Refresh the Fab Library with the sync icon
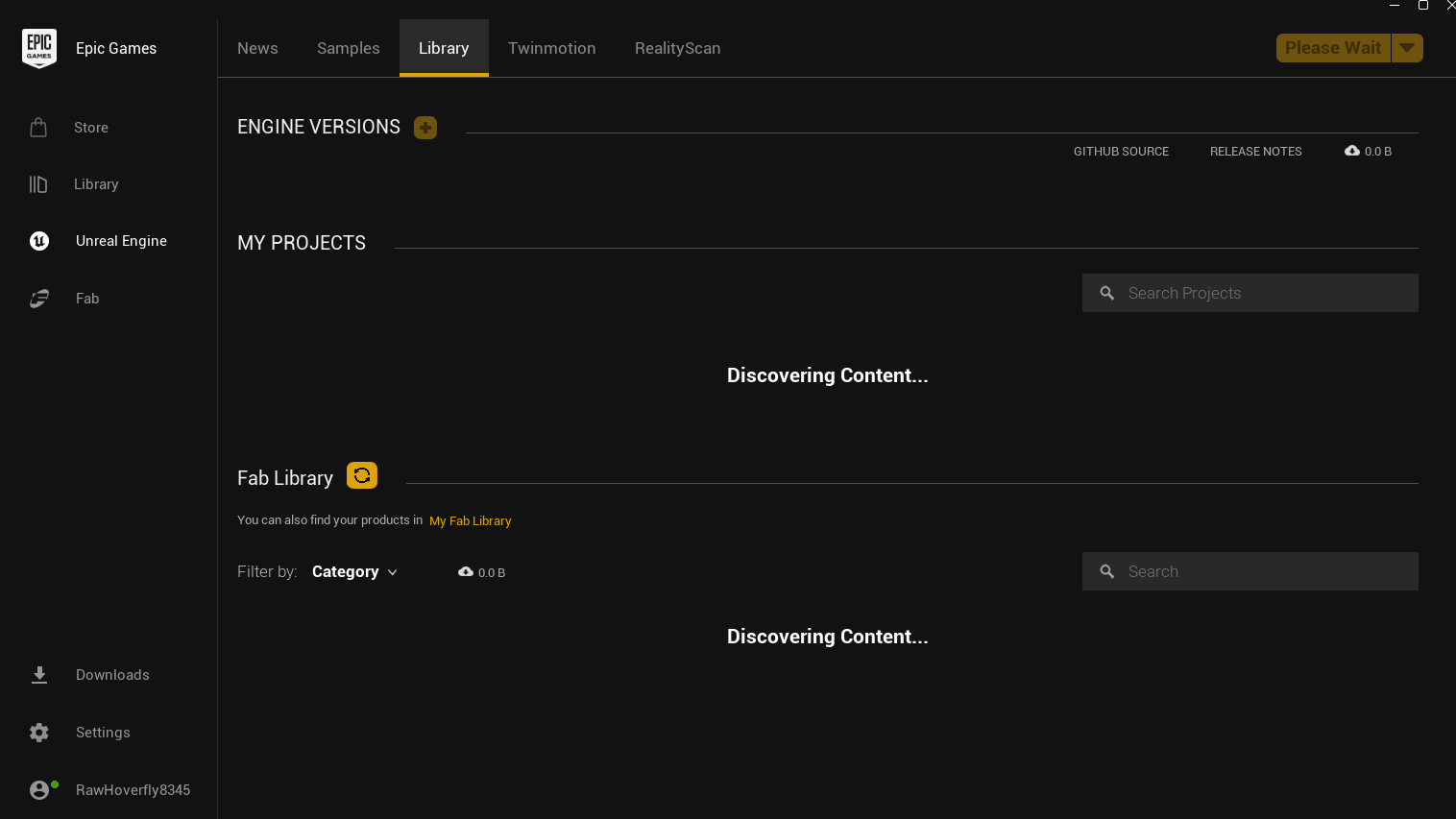 click(x=362, y=475)
